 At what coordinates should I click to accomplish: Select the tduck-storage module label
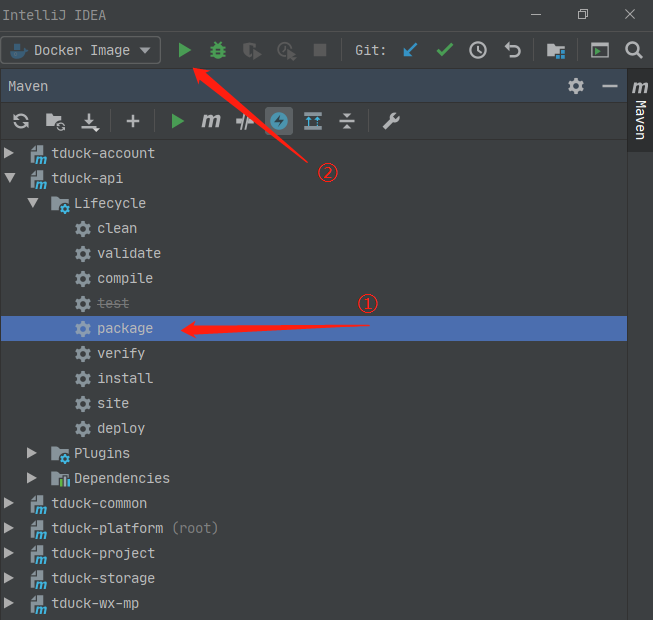click(103, 578)
